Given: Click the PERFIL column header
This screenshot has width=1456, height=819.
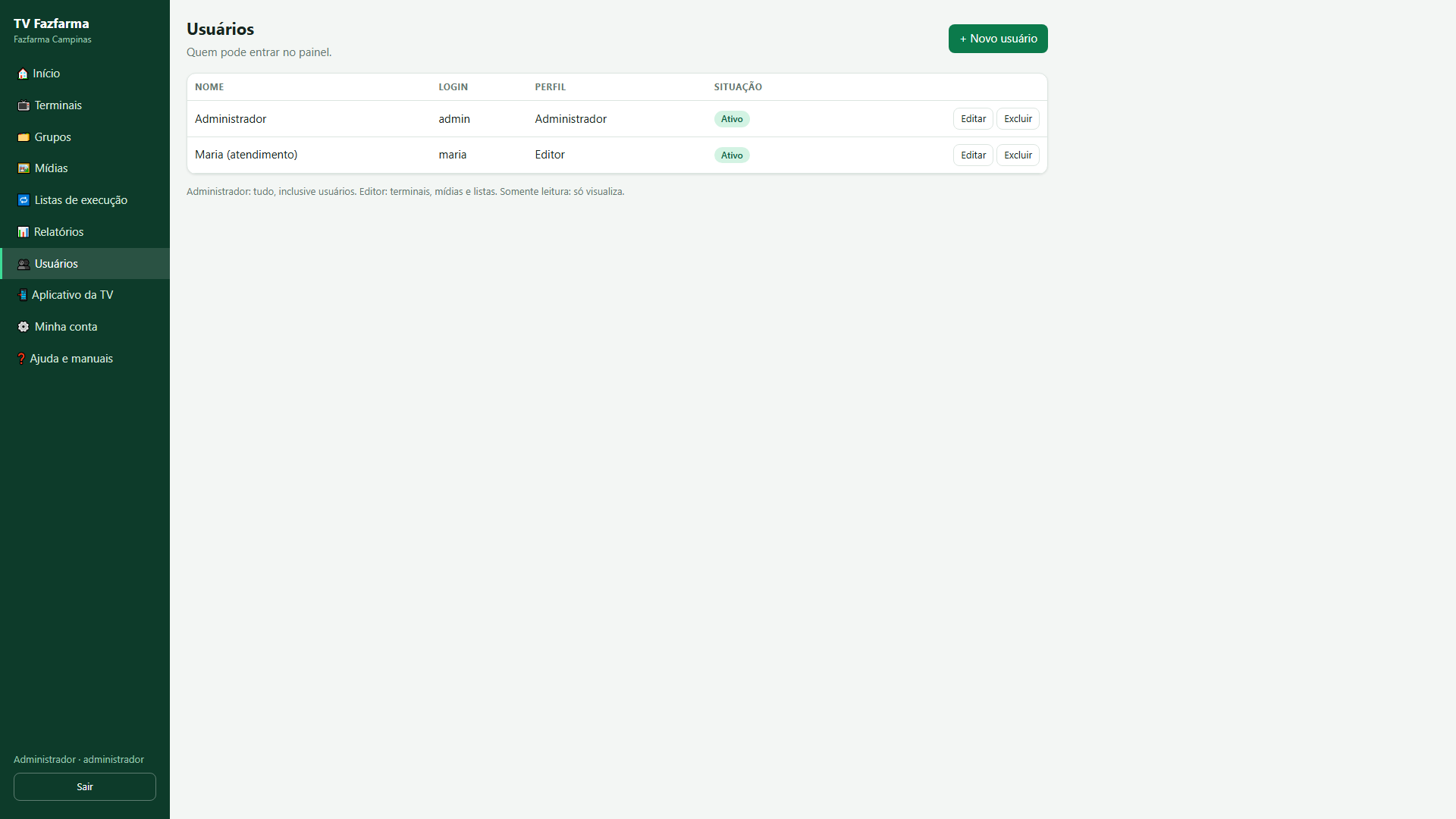Looking at the screenshot, I should [551, 87].
